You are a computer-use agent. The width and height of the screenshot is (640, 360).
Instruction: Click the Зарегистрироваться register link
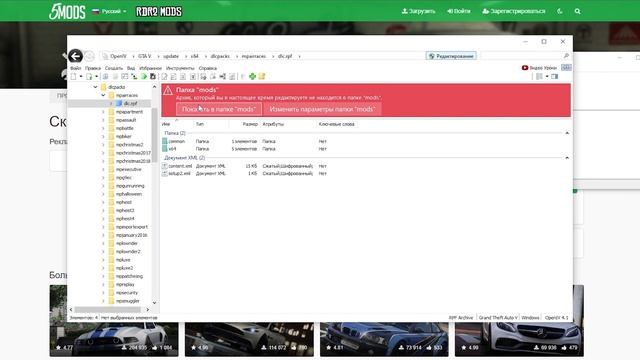click(x=513, y=11)
